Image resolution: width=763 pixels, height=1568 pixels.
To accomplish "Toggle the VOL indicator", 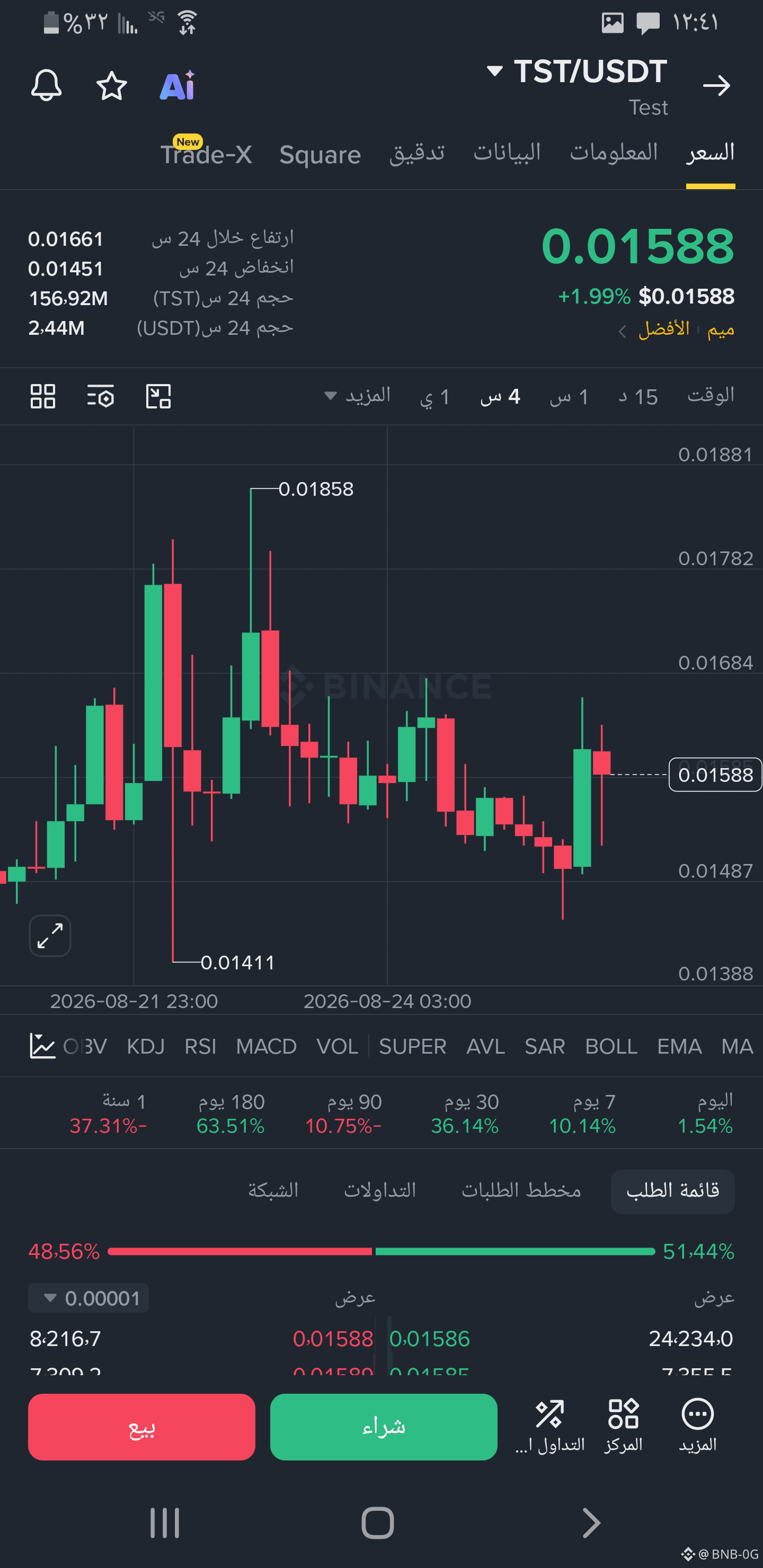I will pyautogui.click(x=337, y=1046).
